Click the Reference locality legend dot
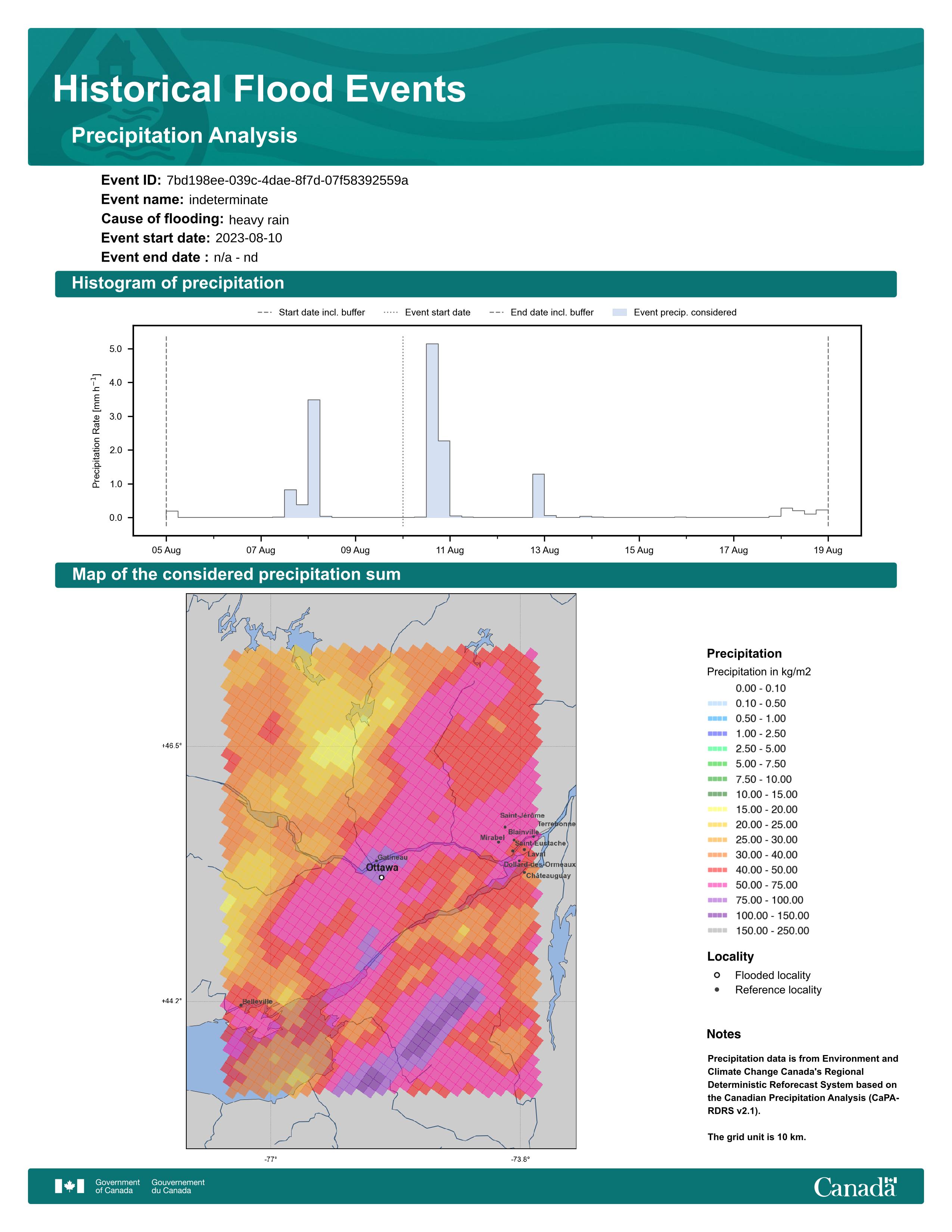 tap(717, 989)
